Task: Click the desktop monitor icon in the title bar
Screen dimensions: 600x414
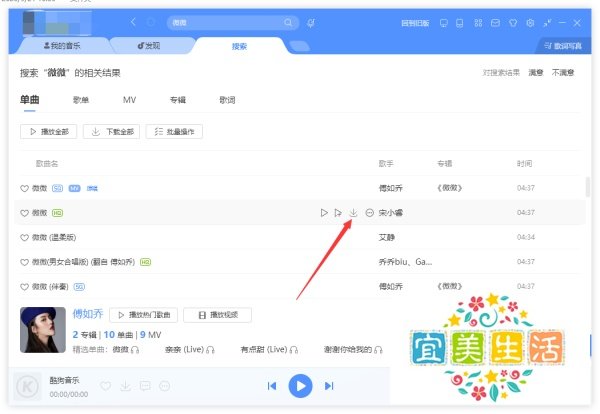Action: click(443, 23)
